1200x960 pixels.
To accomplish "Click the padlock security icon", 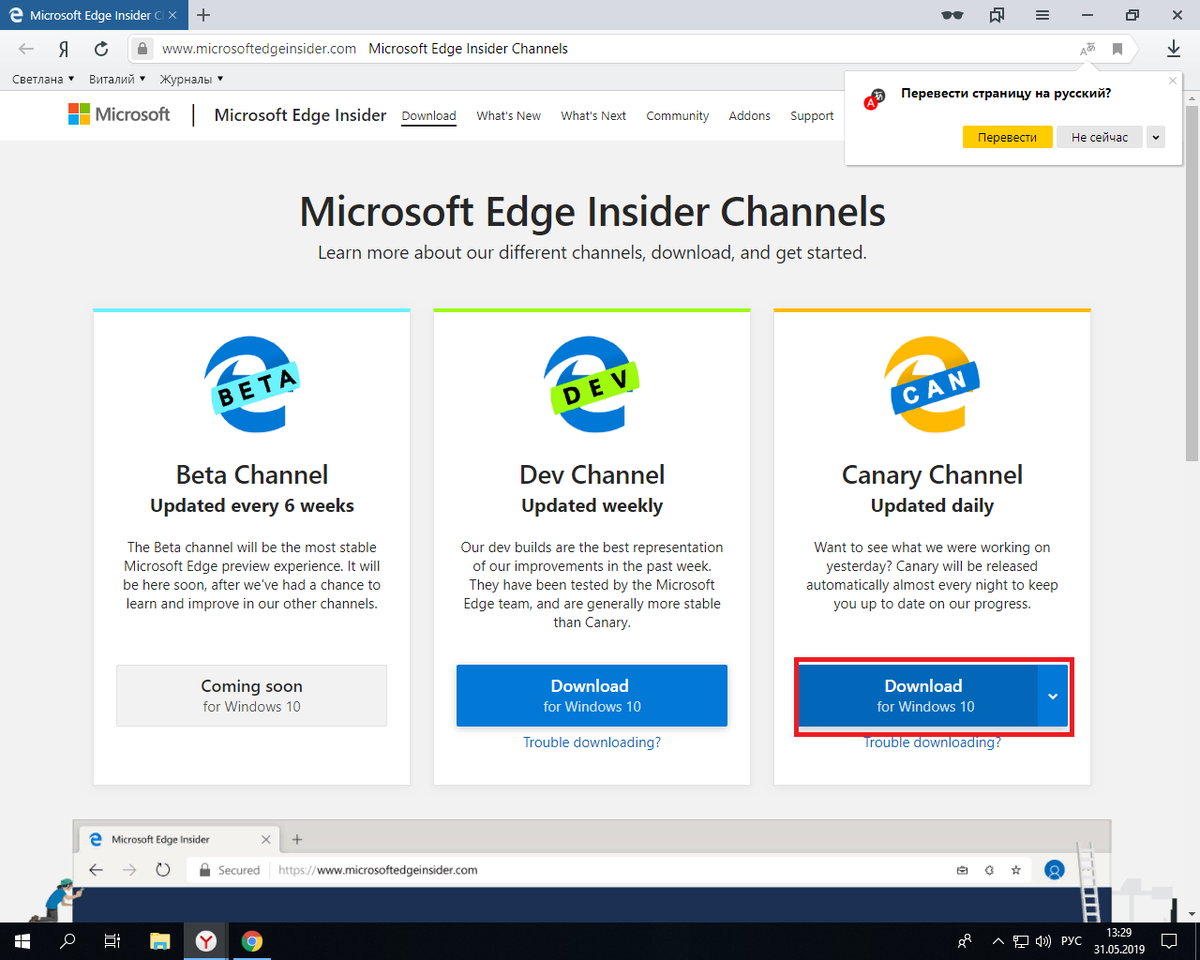I will point(143,48).
